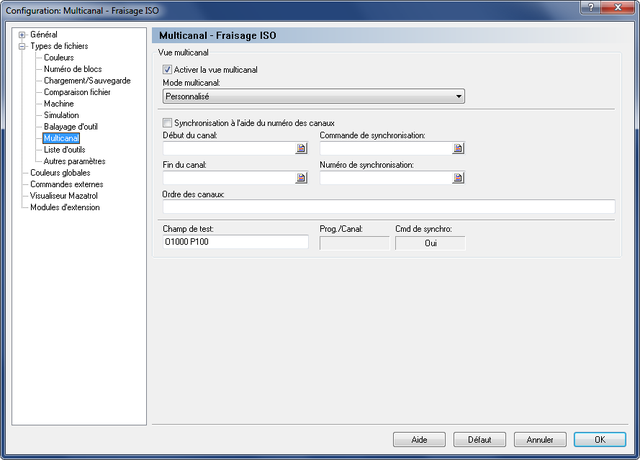This screenshot has height=460, width=640.
Task: Select the Multicanal tree item
Action: tap(61, 138)
